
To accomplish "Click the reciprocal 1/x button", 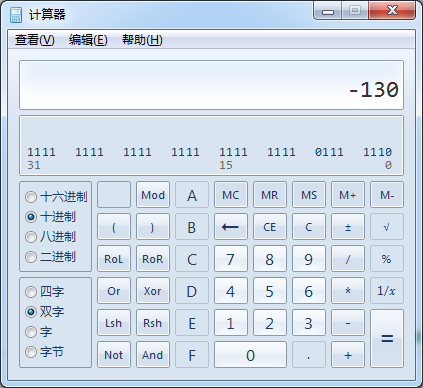I will (x=387, y=291).
